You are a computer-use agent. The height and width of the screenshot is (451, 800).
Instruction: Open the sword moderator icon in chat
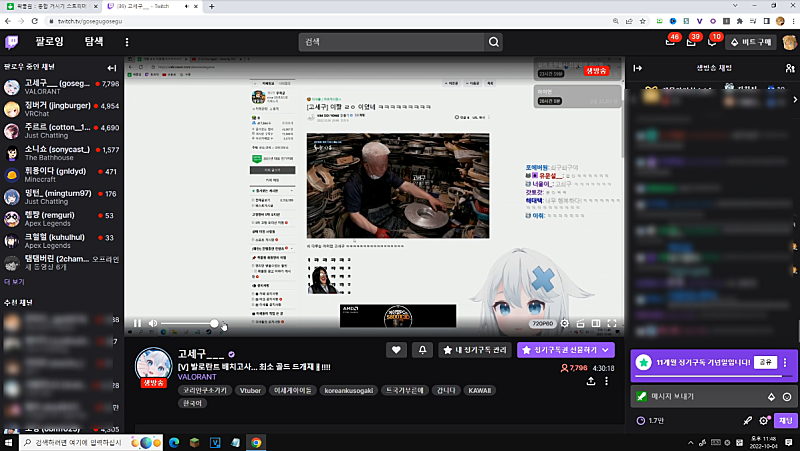747,421
